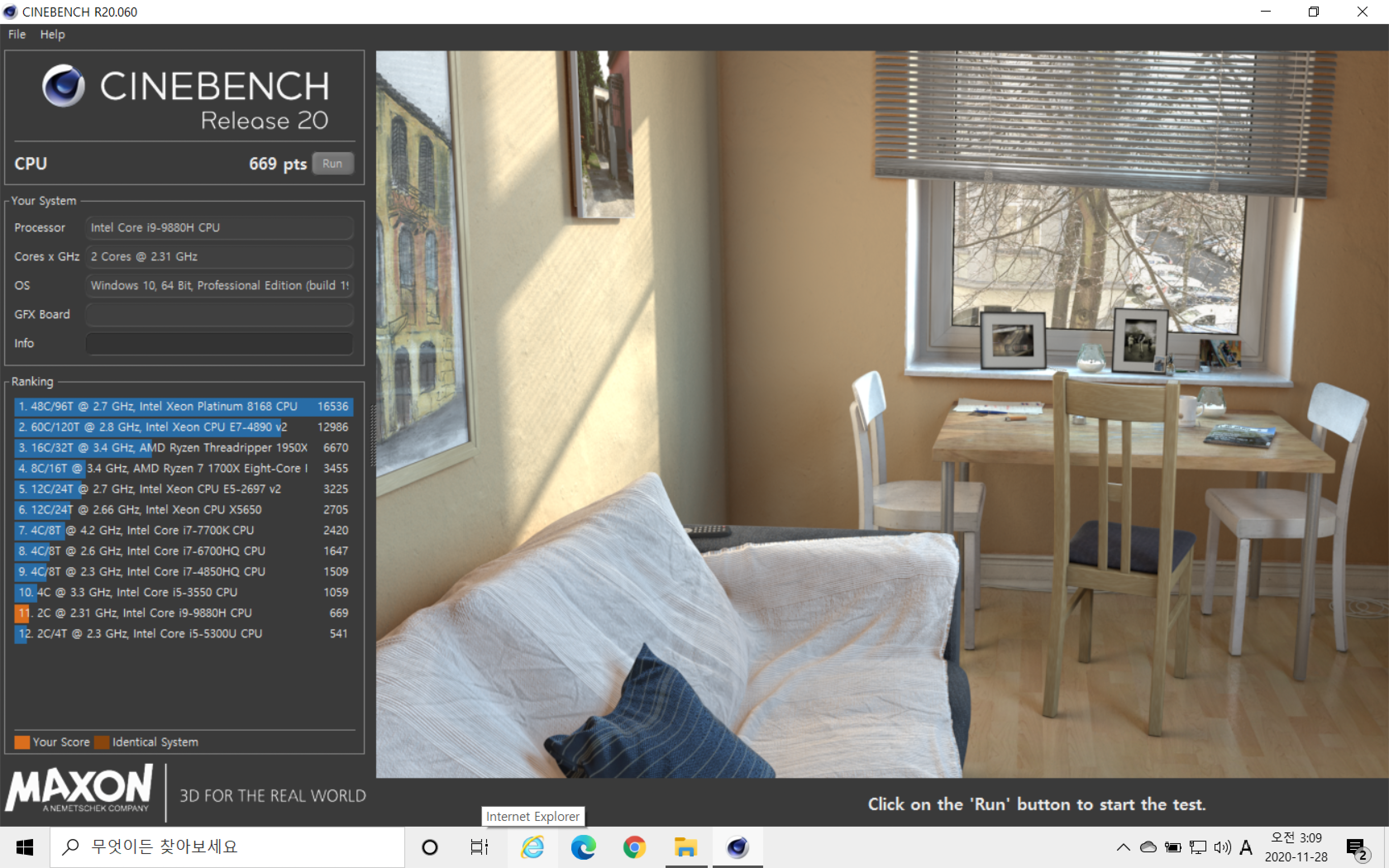Select ranking entry Xeon Platinum 8168
Image resolution: width=1389 pixels, height=868 pixels.
click(184, 406)
